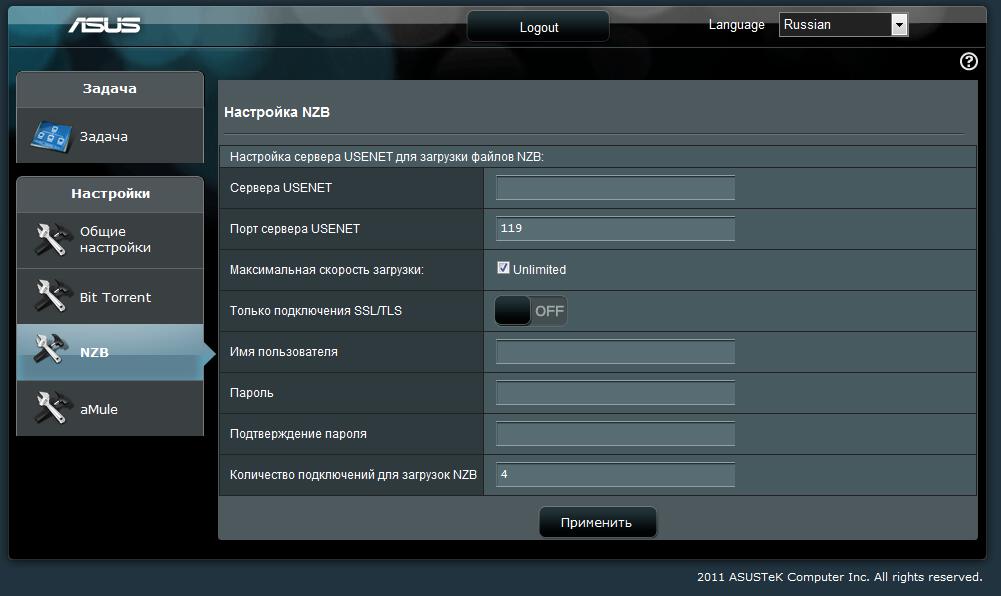This screenshot has width=1001, height=596.
Task: Click the Подтверждение пароля input field
Action: 615,433
